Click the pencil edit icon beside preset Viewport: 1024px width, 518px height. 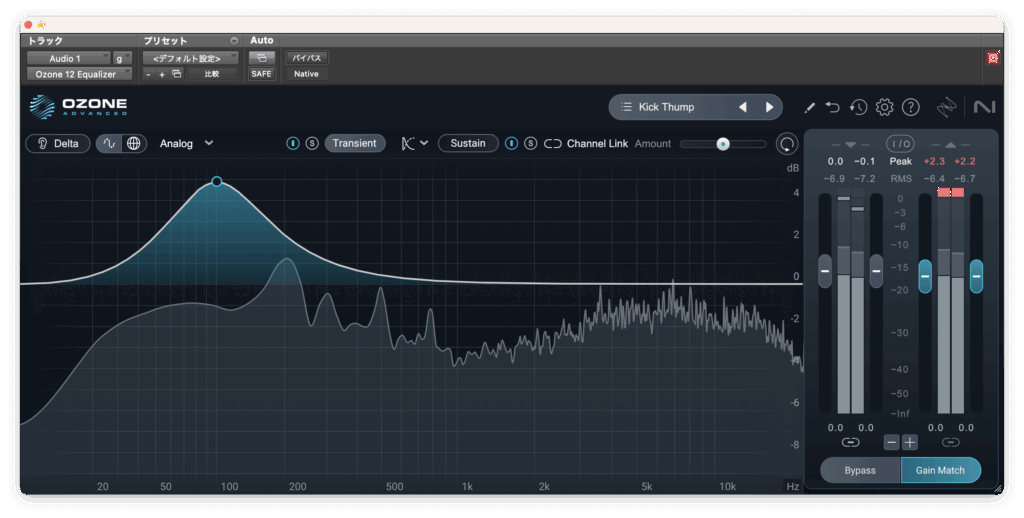(x=809, y=107)
